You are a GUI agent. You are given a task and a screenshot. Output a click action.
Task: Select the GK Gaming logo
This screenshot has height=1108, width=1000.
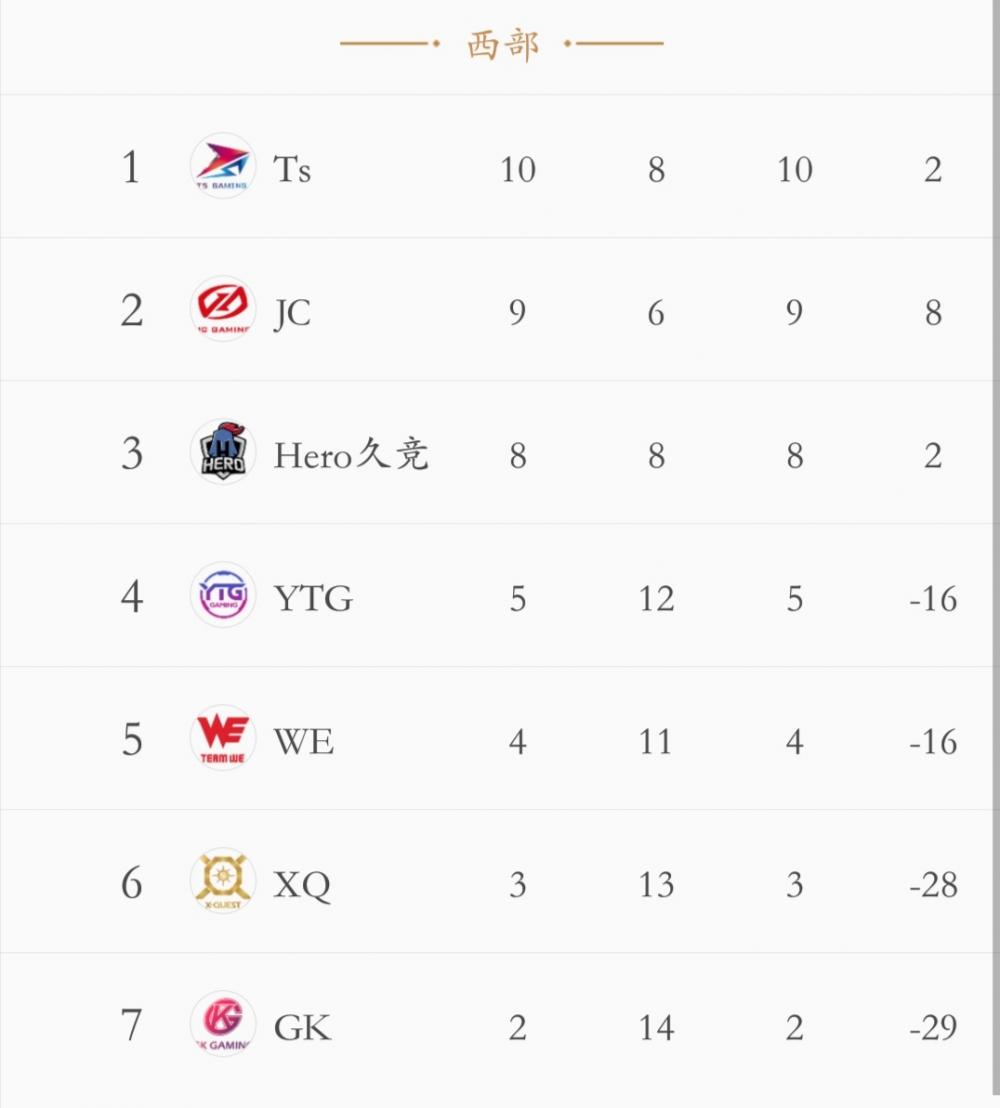(x=222, y=1024)
